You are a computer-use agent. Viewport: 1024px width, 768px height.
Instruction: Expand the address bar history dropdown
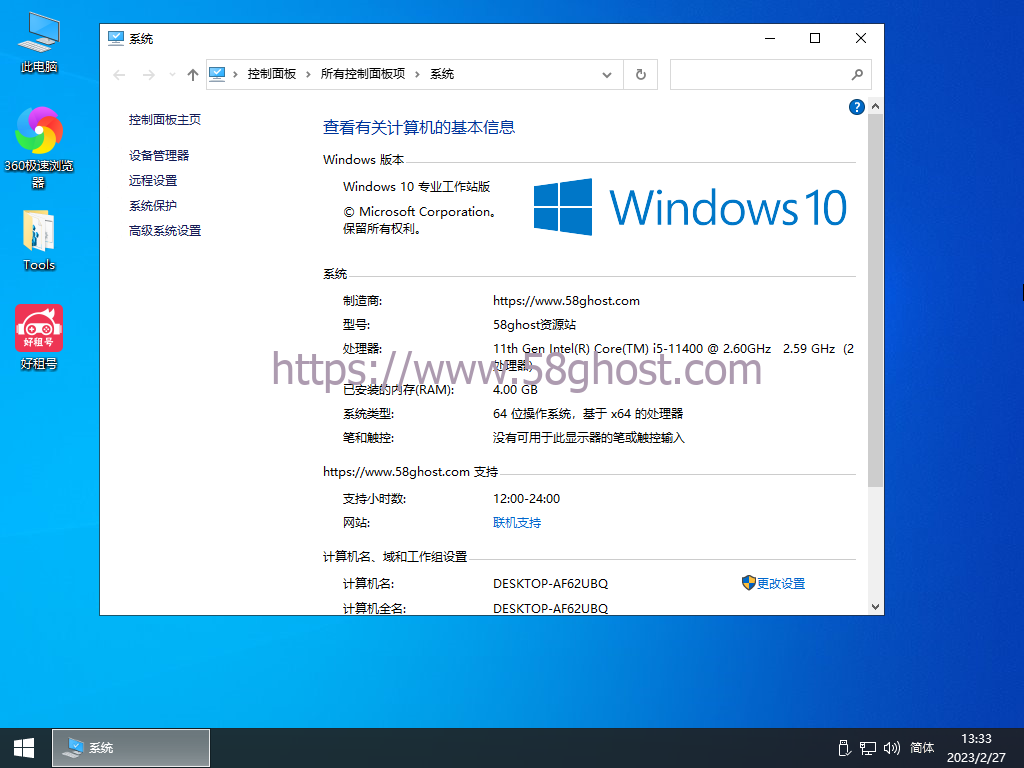pos(607,74)
